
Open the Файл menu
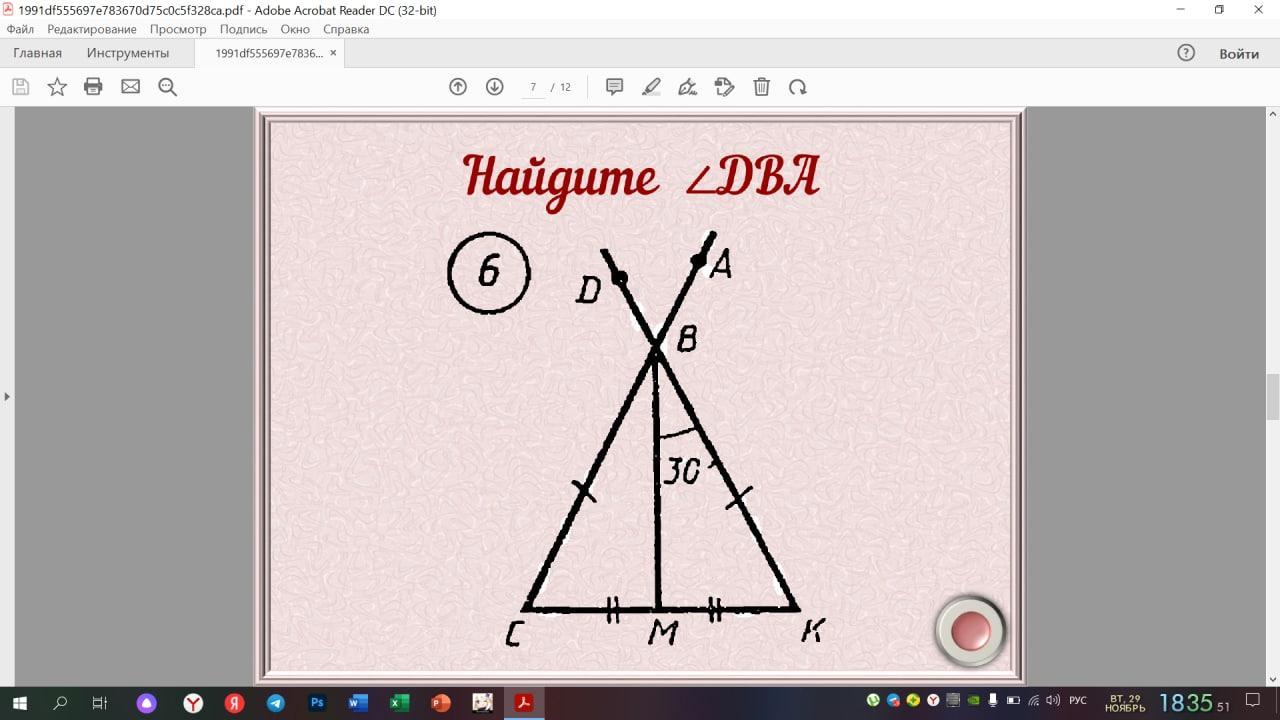(20, 29)
